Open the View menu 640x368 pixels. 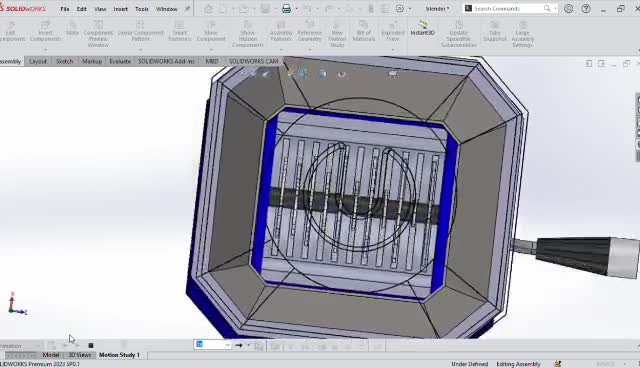[x=100, y=9]
